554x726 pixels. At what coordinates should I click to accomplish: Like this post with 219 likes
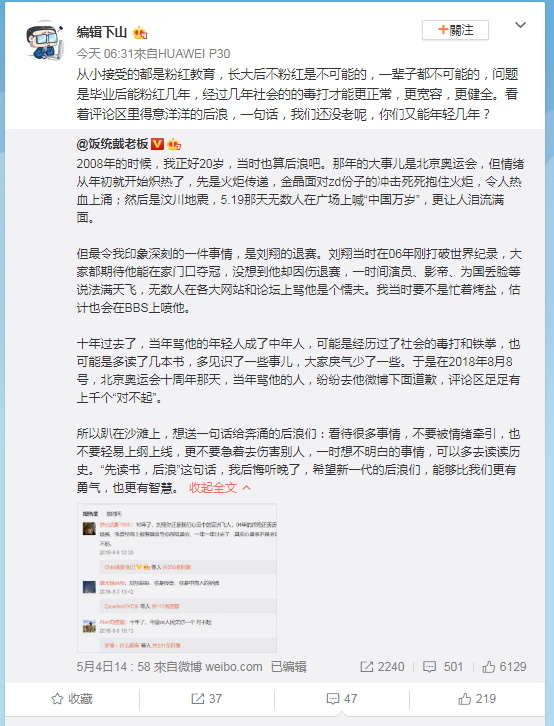coord(477,699)
